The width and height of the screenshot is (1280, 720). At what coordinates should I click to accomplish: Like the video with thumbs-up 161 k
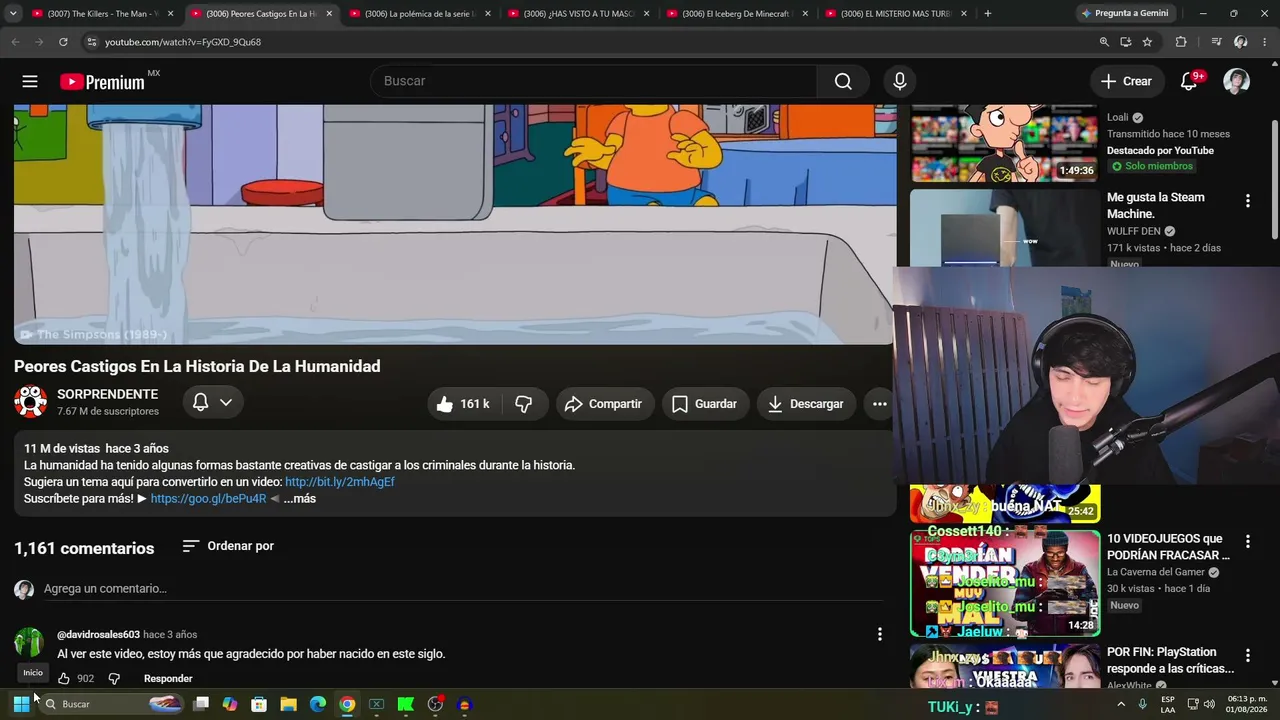pos(462,404)
